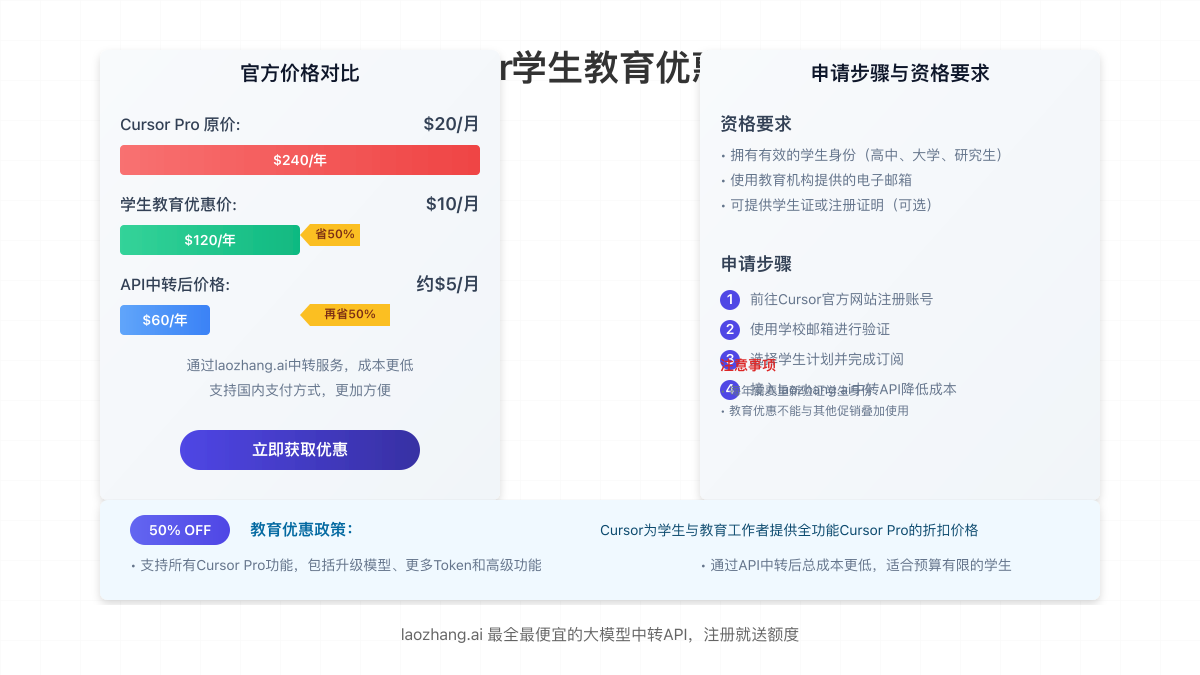Click the 学生教育优惠价 label

tap(178, 205)
